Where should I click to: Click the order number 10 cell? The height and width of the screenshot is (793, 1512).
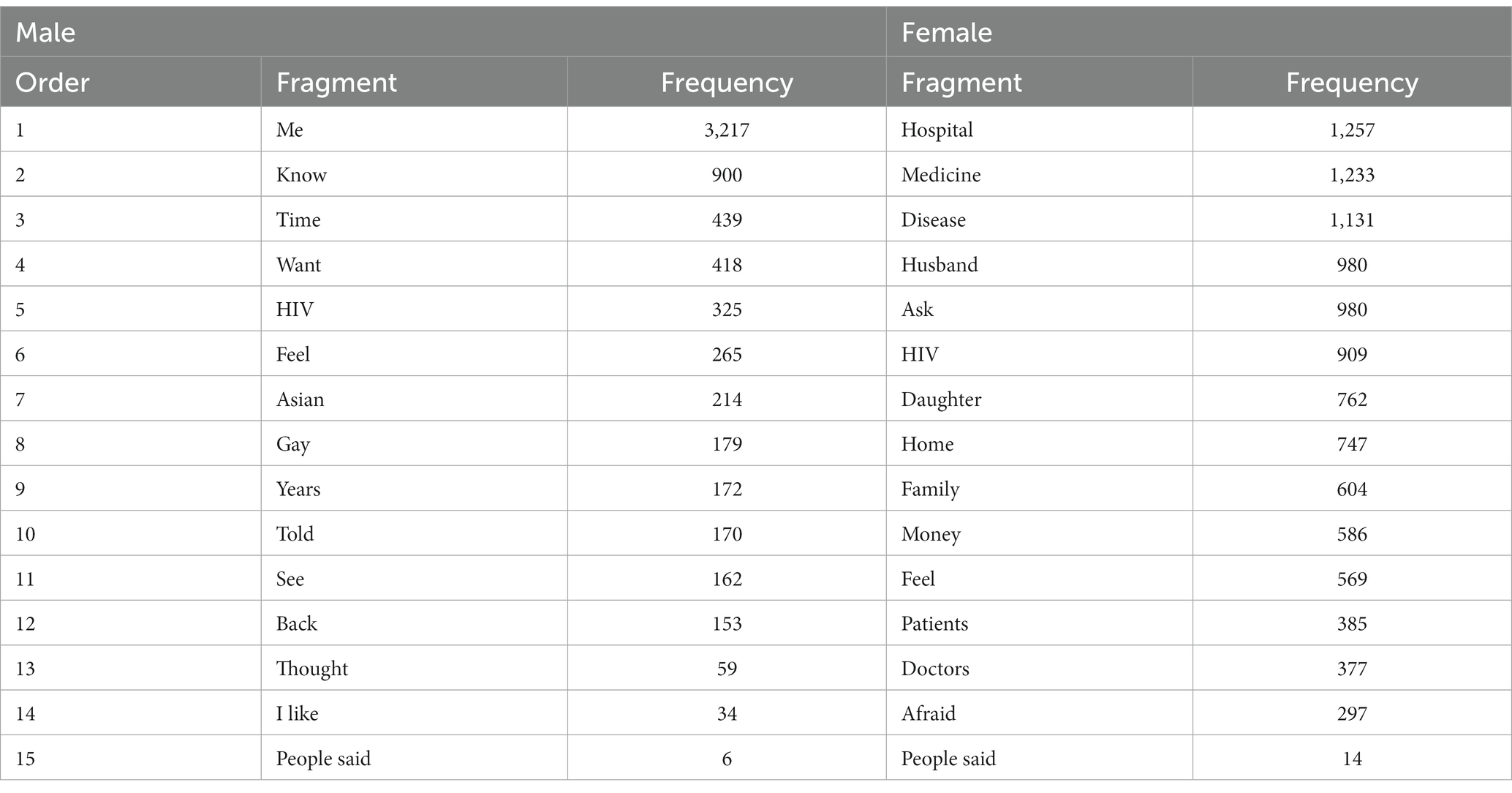pyautogui.click(x=131, y=533)
